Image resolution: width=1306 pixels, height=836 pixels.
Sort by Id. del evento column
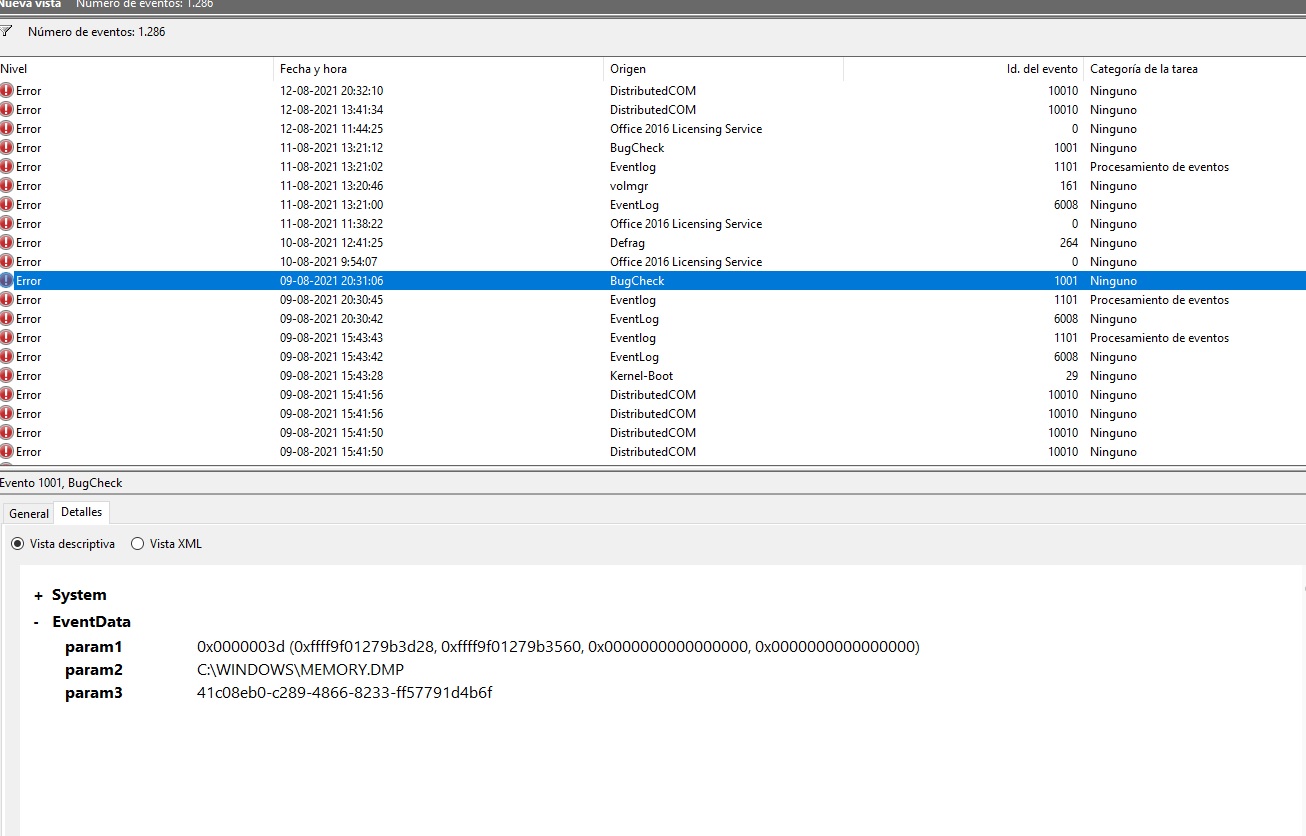pyautogui.click(x=1041, y=69)
